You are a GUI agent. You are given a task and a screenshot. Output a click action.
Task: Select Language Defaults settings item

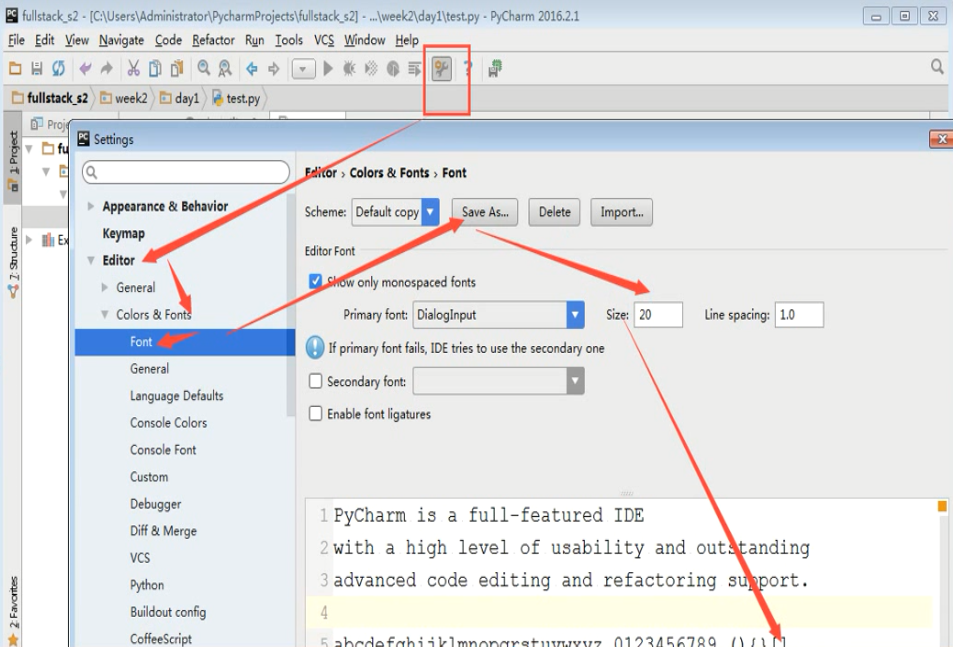tap(176, 396)
